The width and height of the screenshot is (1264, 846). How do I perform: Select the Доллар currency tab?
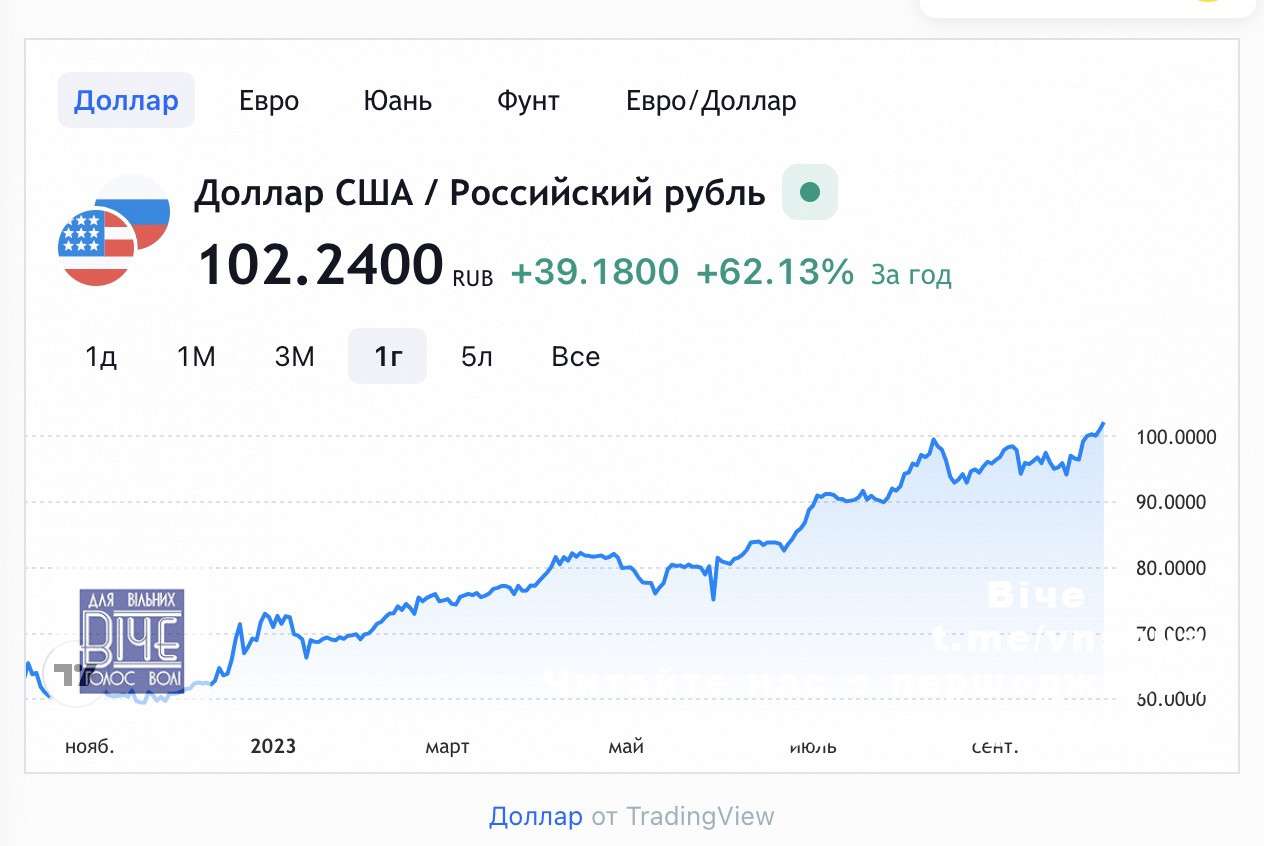[126, 101]
